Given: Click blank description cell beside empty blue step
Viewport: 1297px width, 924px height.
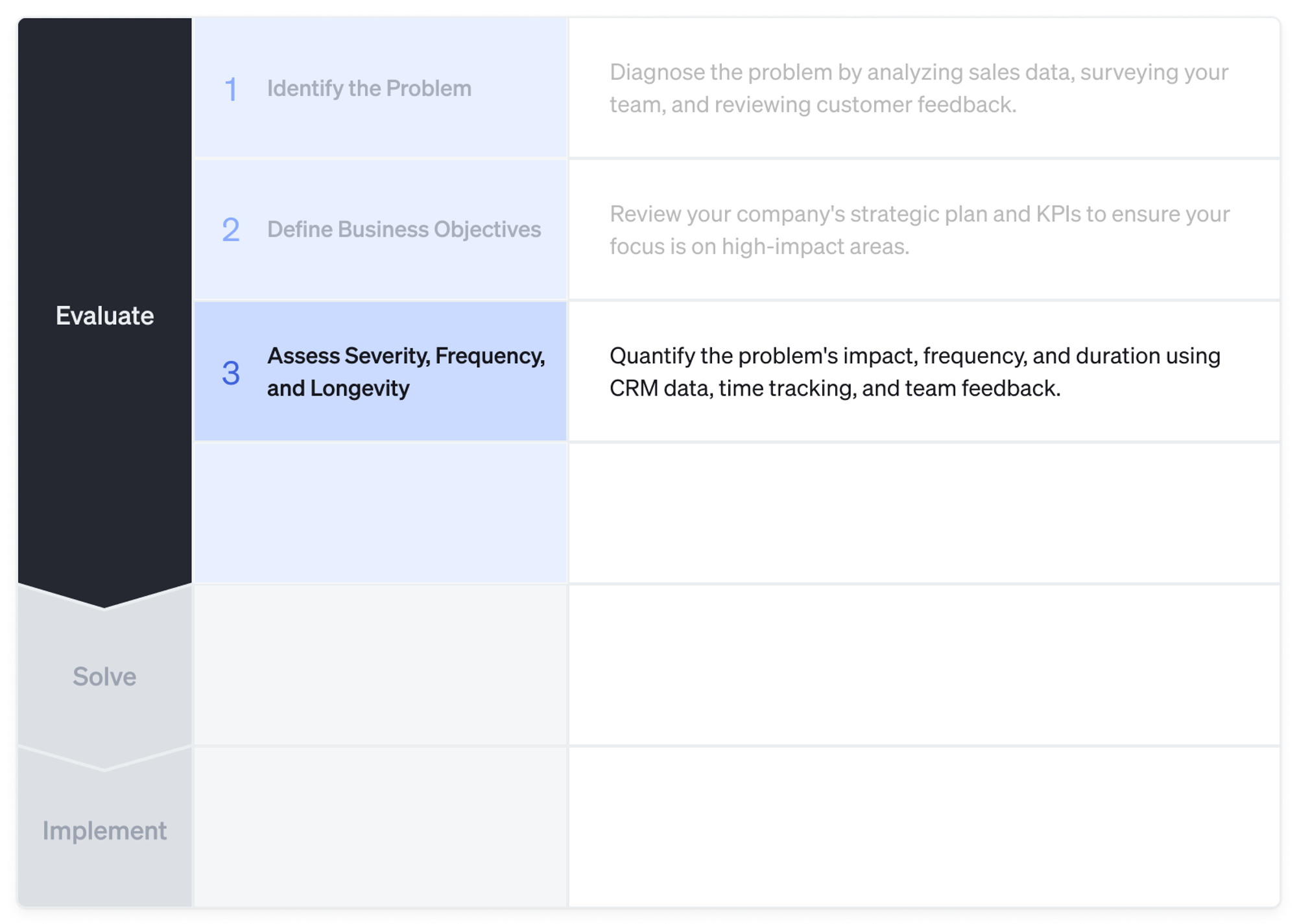Looking at the screenshot, I should click(x=923, y=513).
